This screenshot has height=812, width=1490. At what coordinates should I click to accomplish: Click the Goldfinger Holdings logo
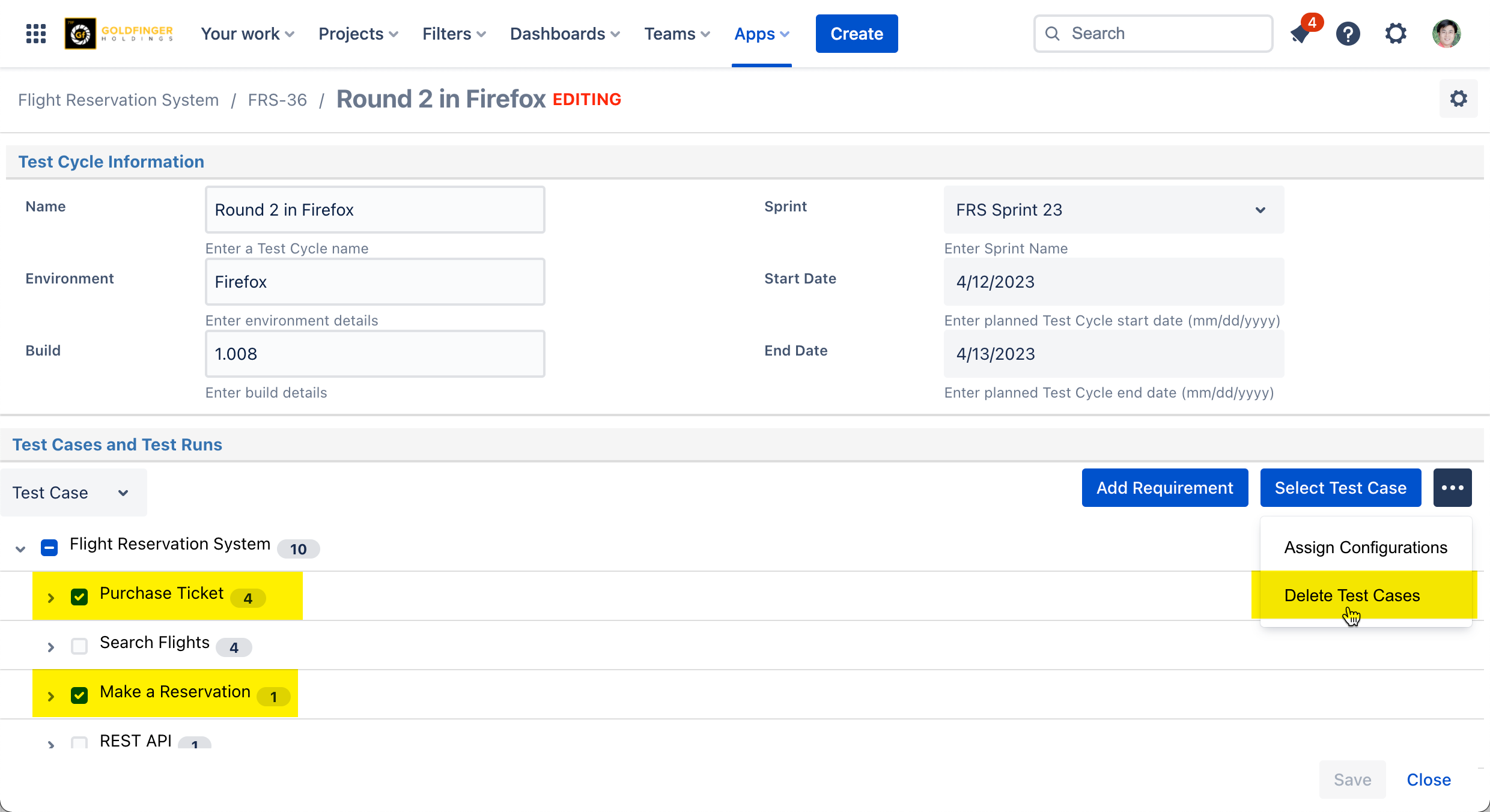click(x=120, y=34)
